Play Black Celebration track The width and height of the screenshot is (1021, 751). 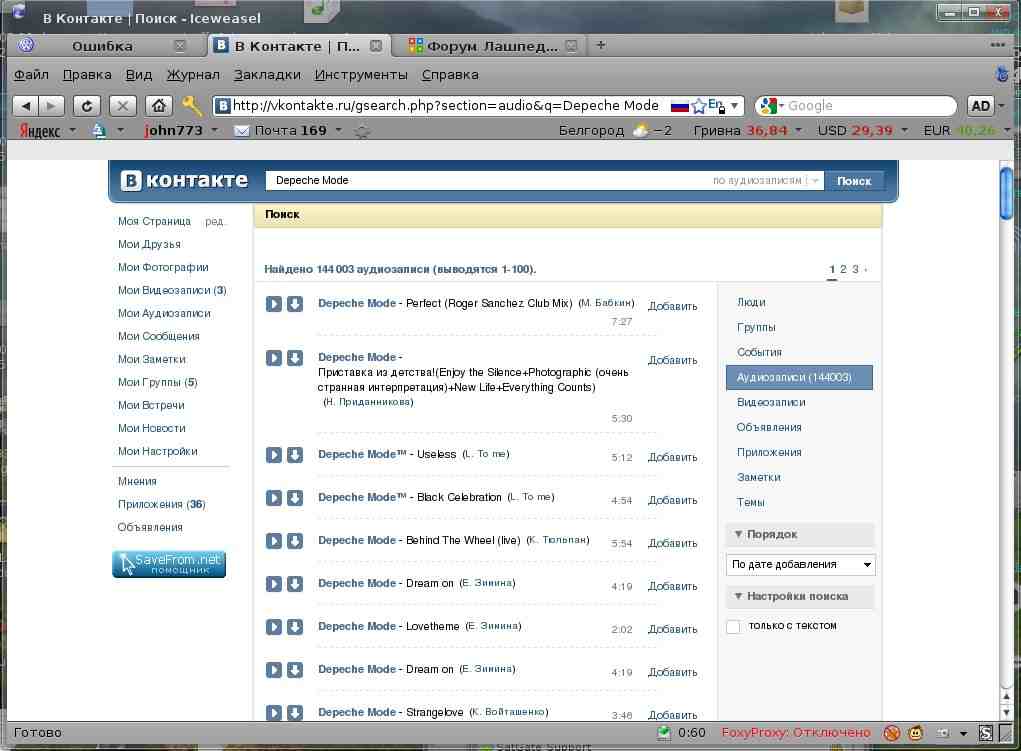click(273, 498)
